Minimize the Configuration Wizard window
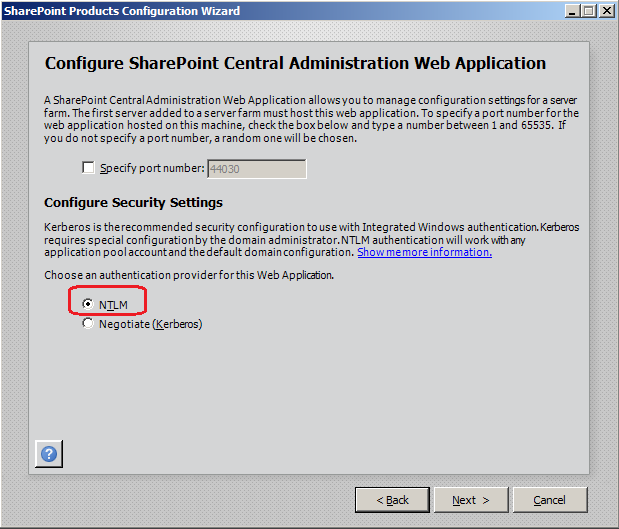The width and height of the screenshot is (619, 529). pyautogui.click(x=572, y=11)
